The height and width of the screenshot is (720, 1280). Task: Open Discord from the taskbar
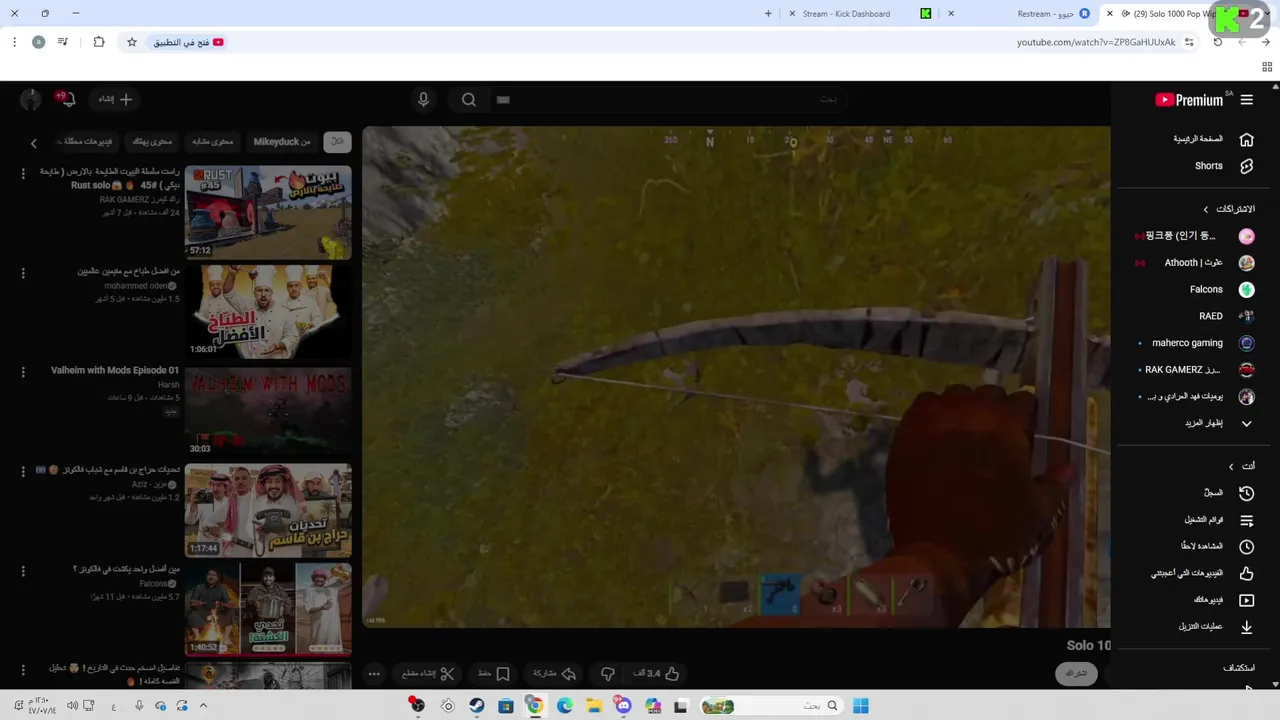[623, 706]
